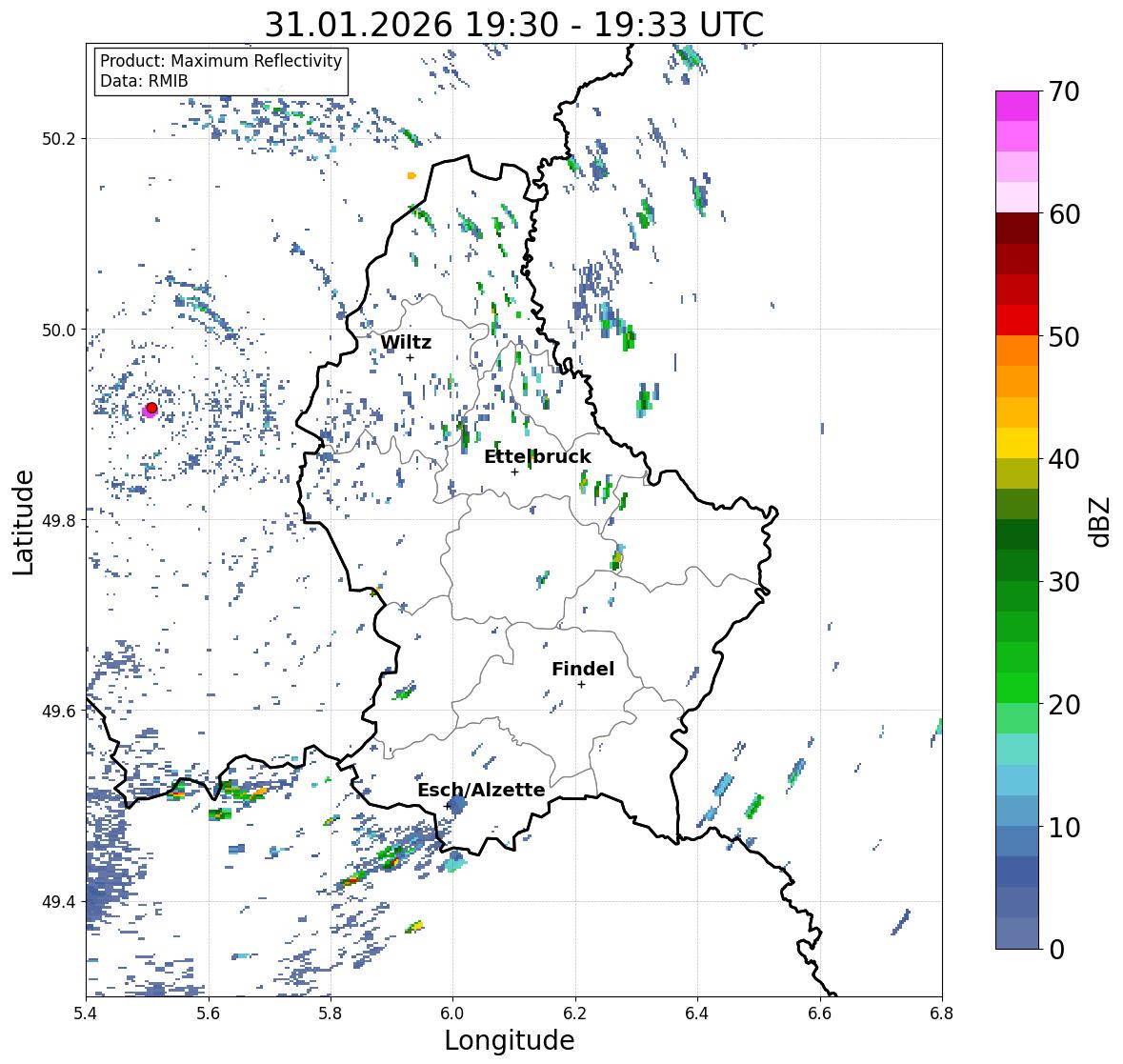Click the red 50 dBZ colorbar swatch
Image resolution: width=1123 pixels, height=1064 pixels.
coord(1017,321)
